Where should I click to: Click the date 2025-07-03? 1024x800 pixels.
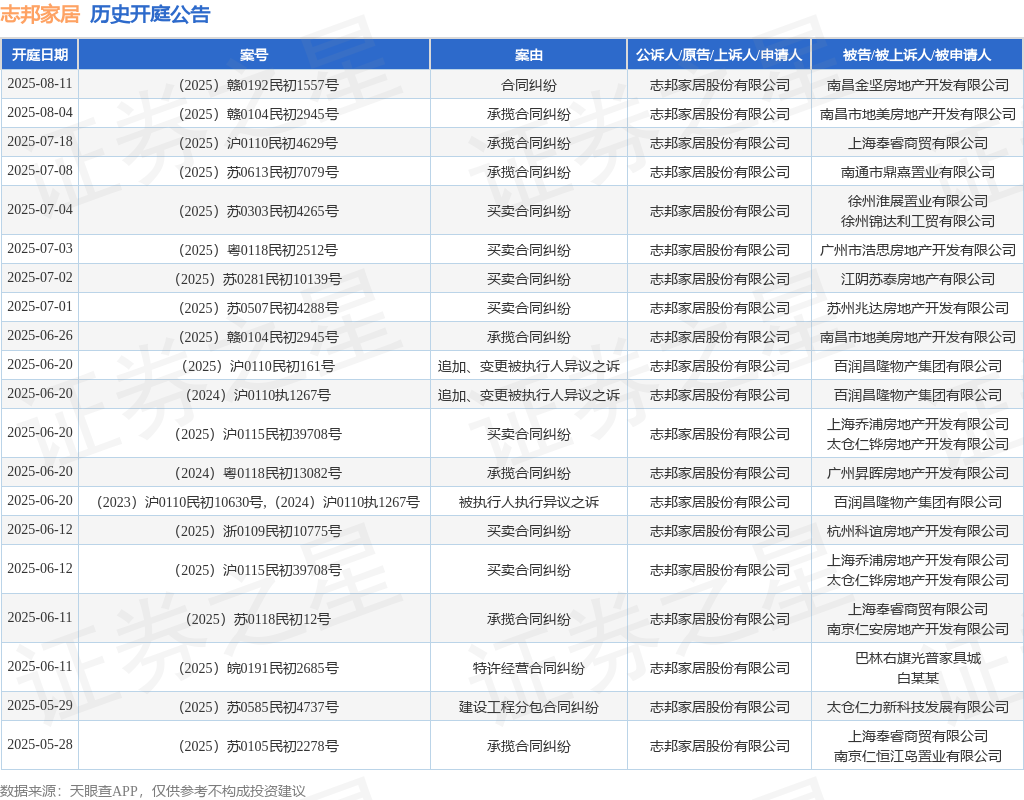[40, 249]
